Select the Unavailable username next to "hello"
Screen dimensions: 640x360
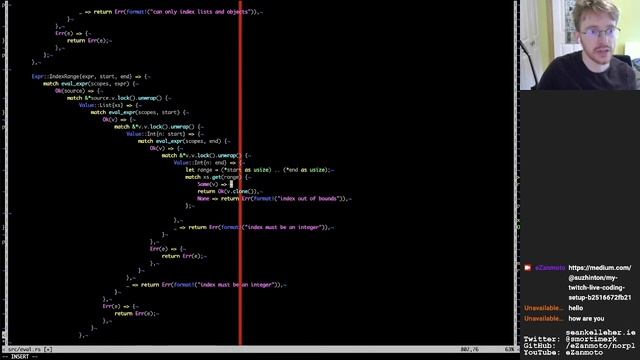pyautogui.click(x=543, y=308)
